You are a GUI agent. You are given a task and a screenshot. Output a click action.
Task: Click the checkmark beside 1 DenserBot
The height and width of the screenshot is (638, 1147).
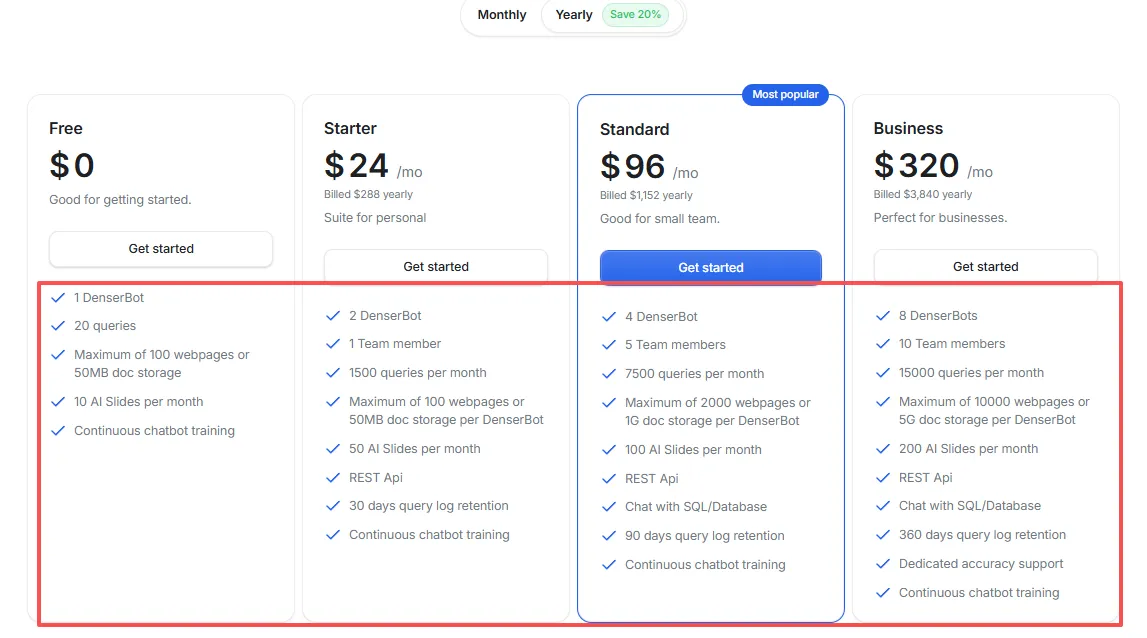click(58, 297)
